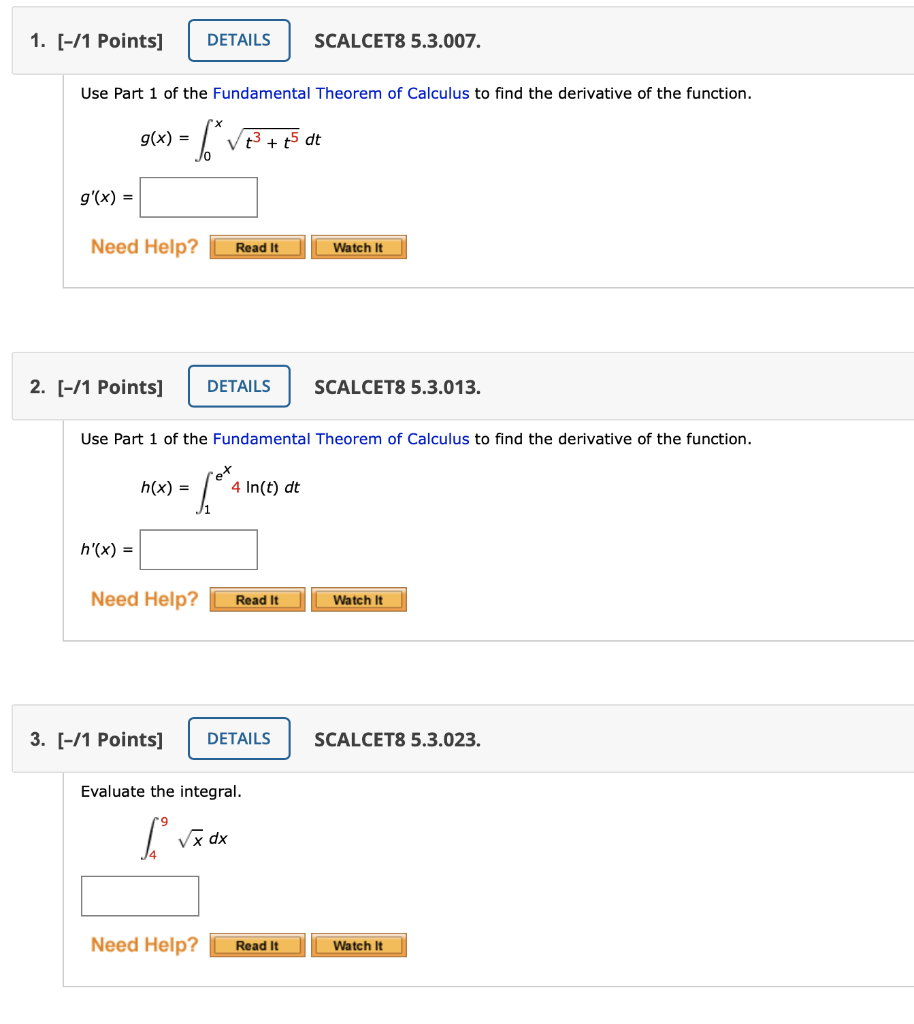Viewport: 914px width, 1024px height.
Task: Click Need Help? in question 3
Action: click(144, 944)
